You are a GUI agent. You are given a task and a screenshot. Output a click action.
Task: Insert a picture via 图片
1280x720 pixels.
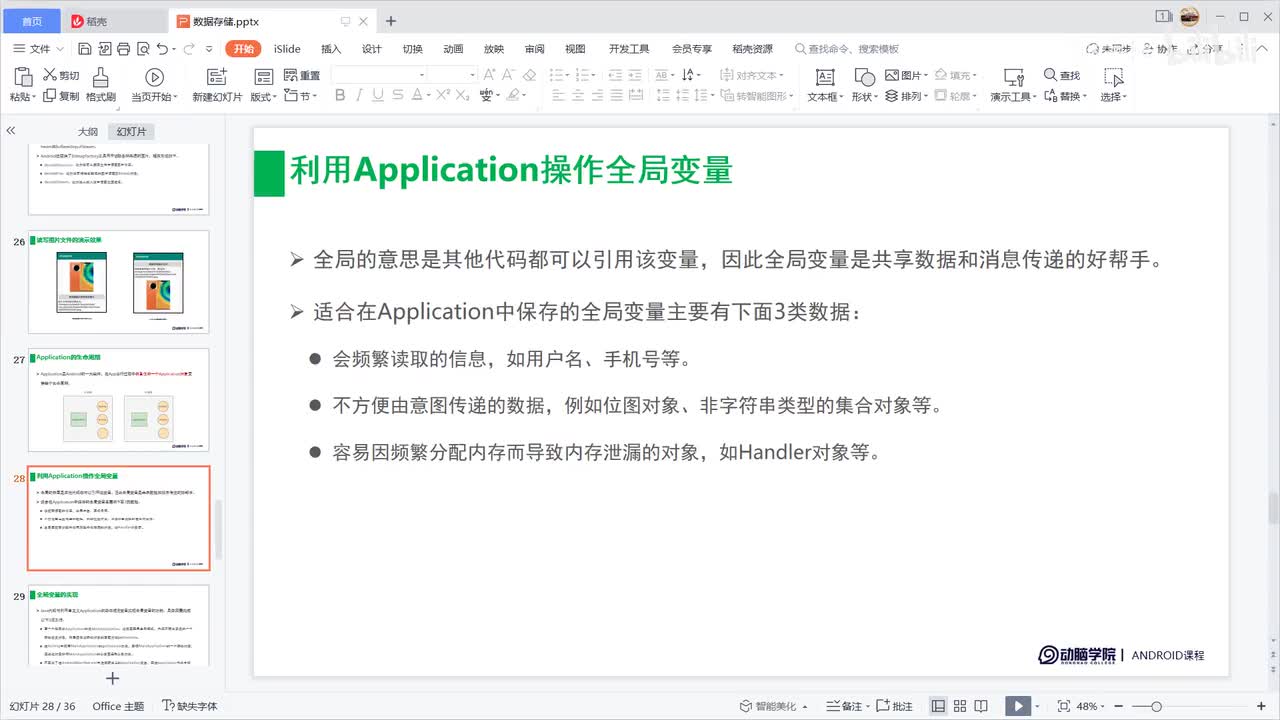pyautogui.click(x=907, y=75)
